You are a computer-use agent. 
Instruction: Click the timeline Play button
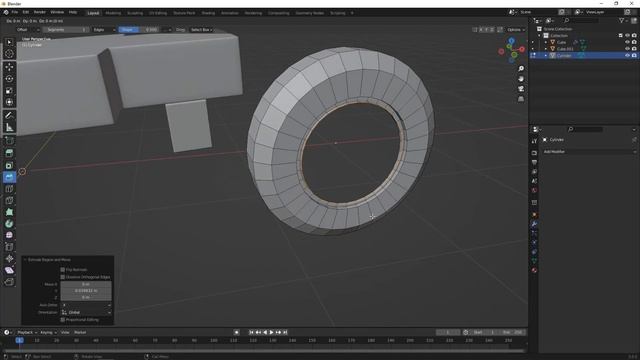point(272,332)
